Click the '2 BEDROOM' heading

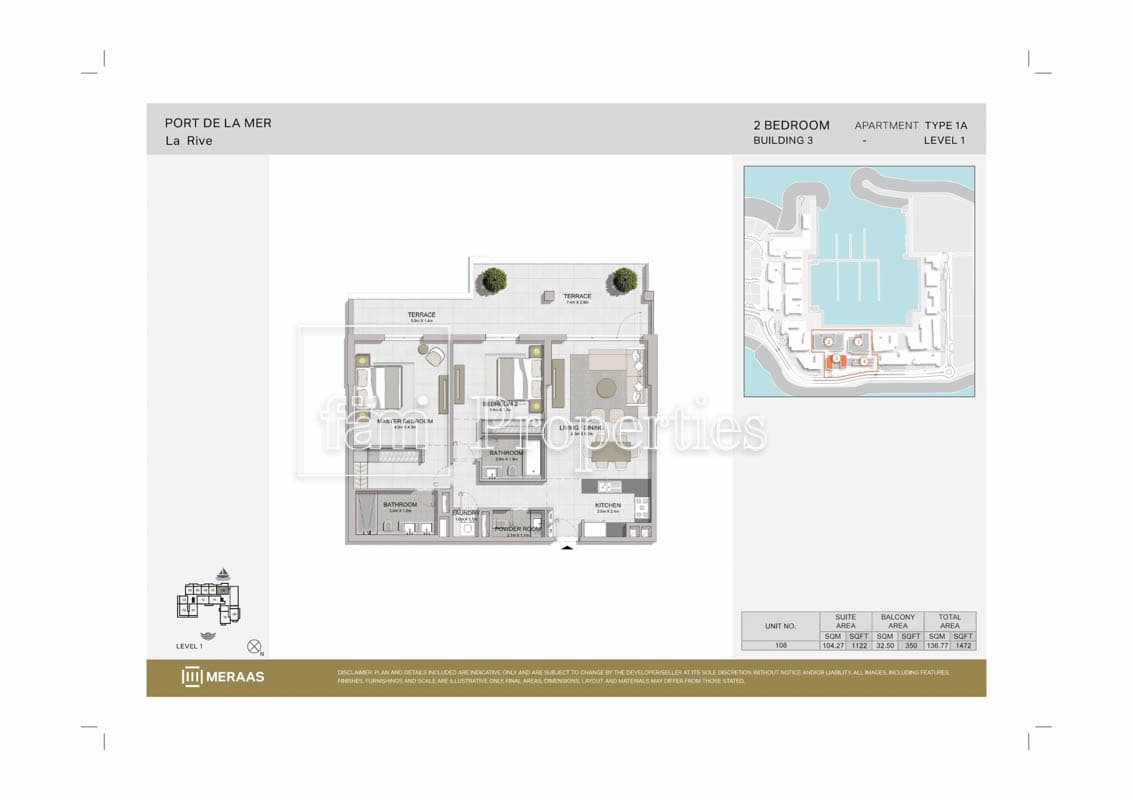(x=791, y=125)
